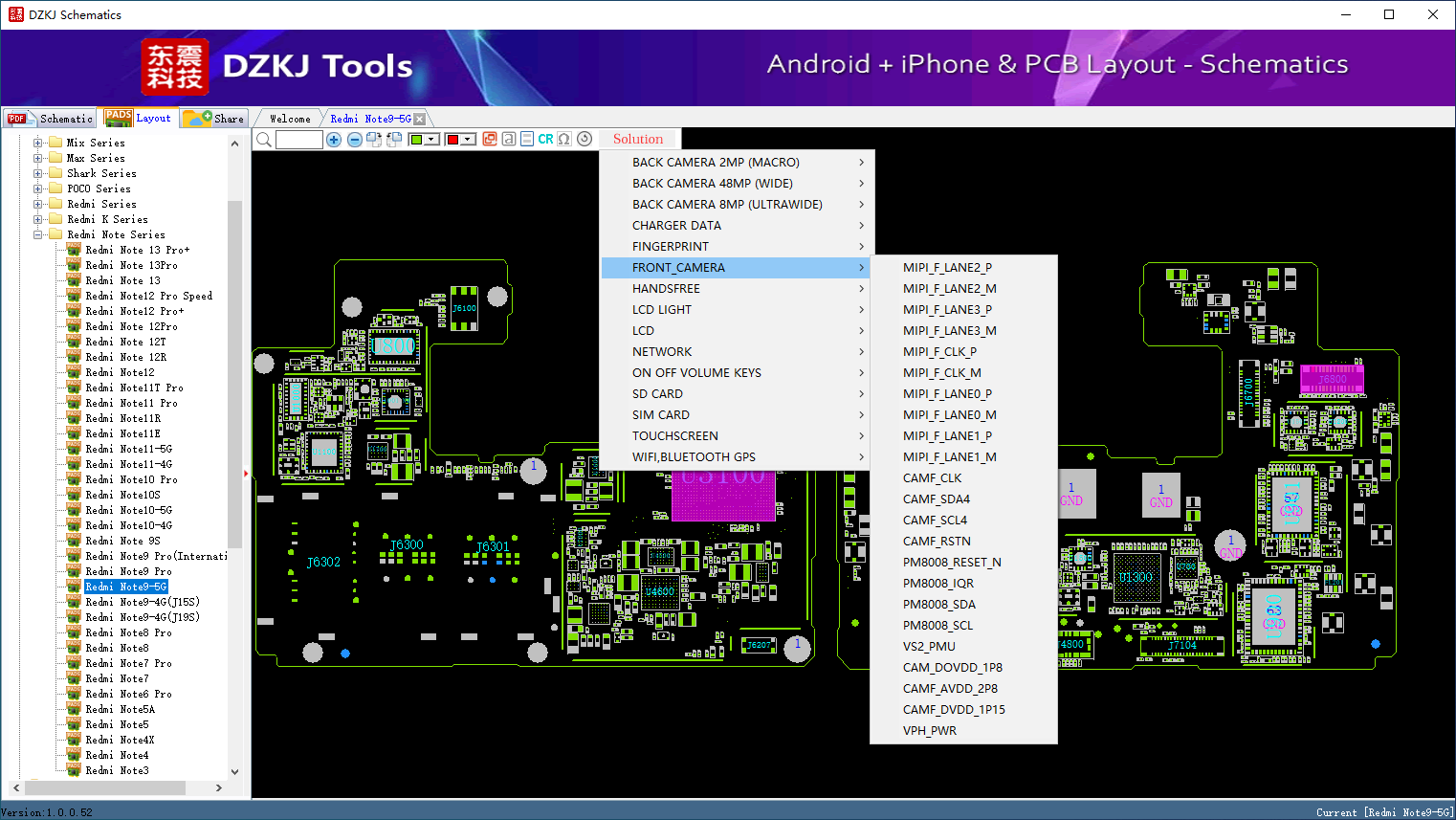Zoom in with the blue plus icon

pos(334,140)
